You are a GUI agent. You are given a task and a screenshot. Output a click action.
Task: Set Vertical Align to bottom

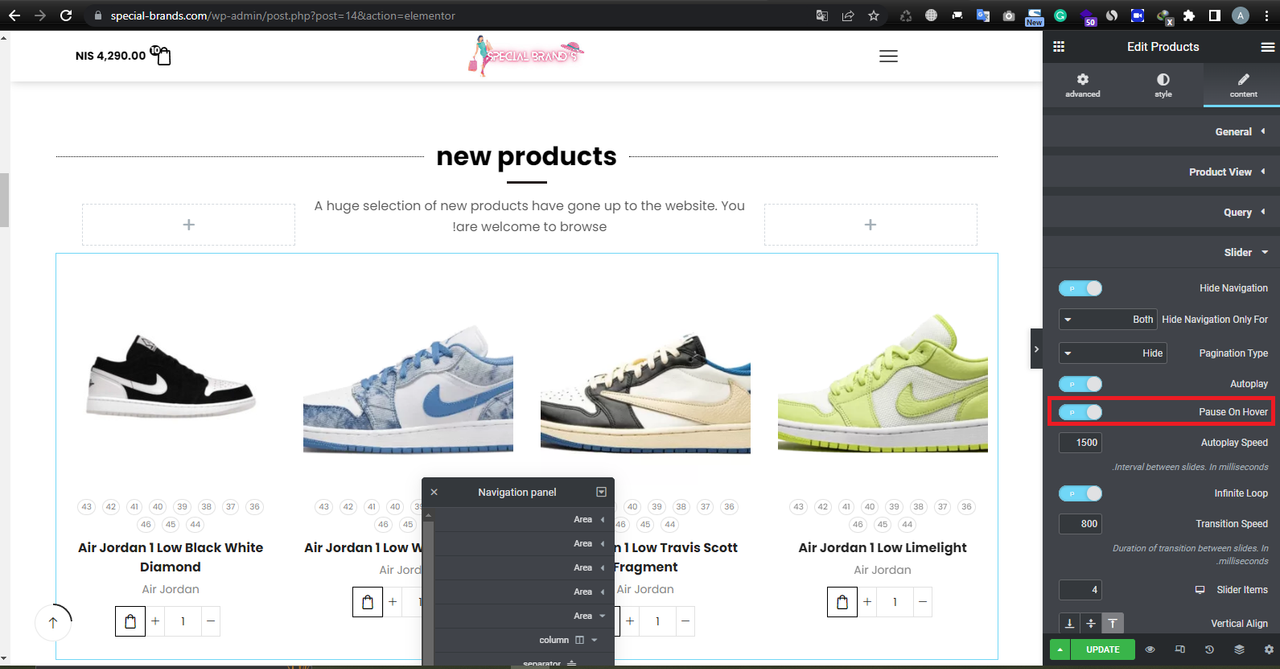point(1069,623)
